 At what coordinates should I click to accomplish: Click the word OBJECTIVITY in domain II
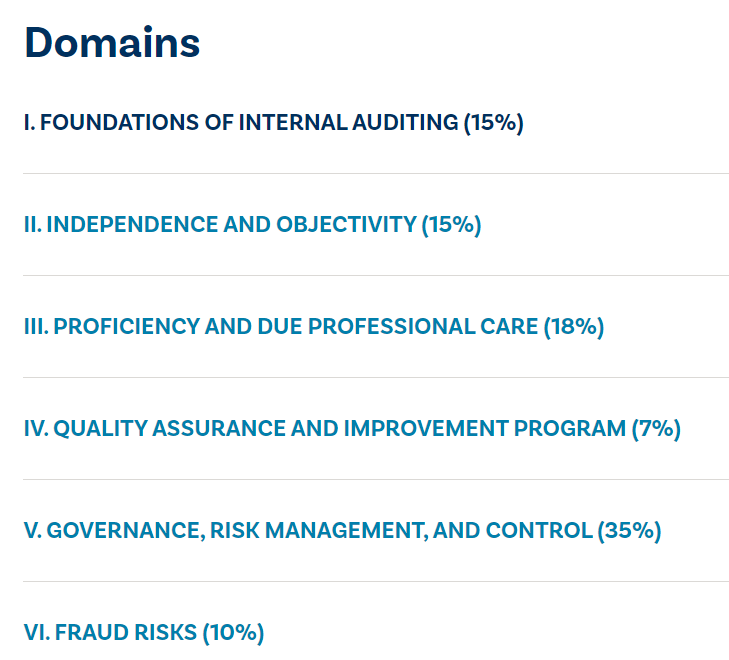(346, 224)
